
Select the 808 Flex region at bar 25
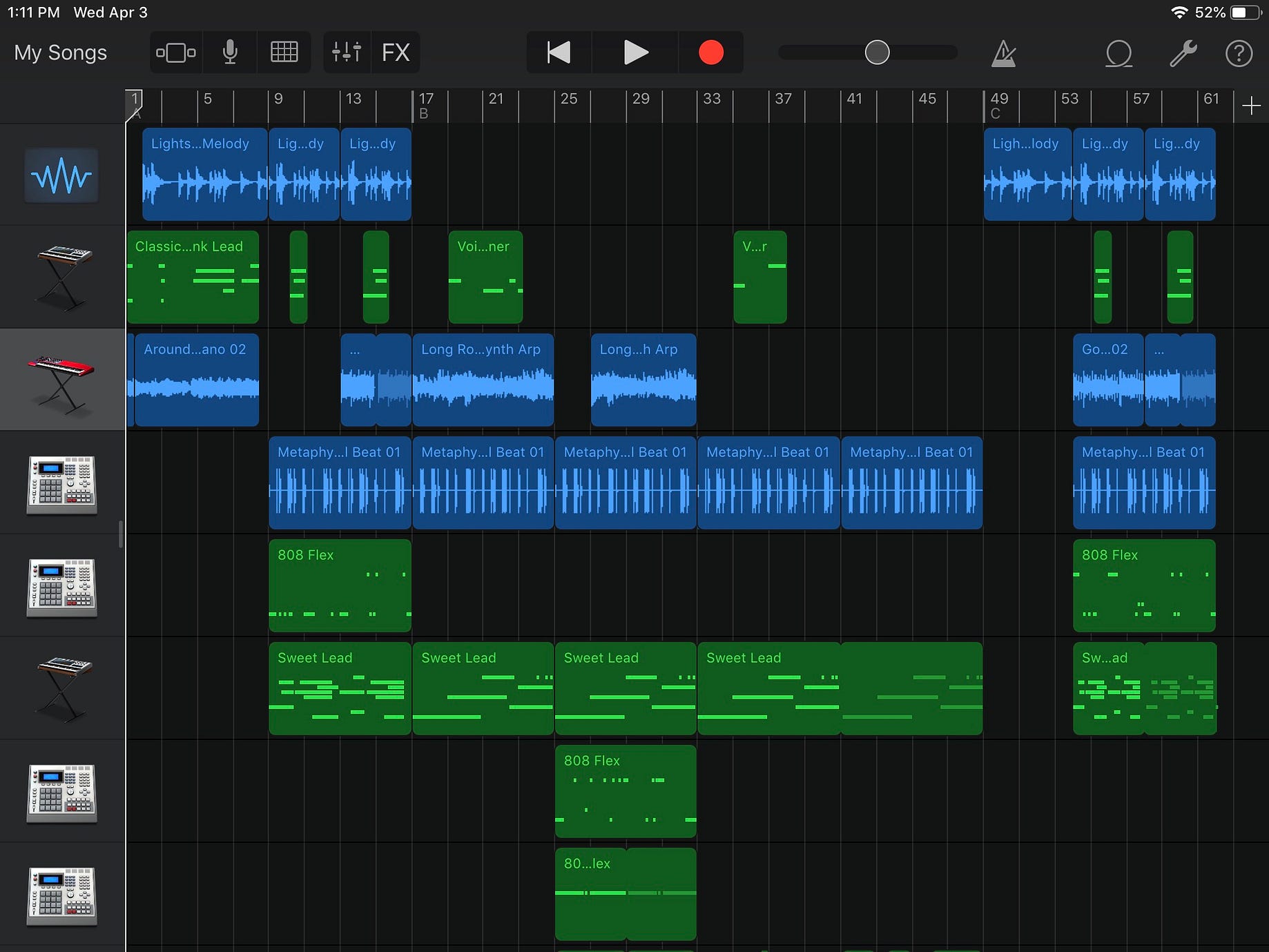[625, 792]
